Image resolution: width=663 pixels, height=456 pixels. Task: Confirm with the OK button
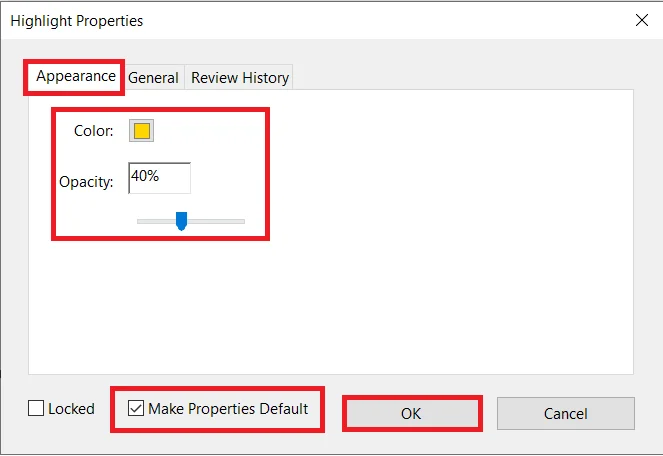tap(412, 413)
